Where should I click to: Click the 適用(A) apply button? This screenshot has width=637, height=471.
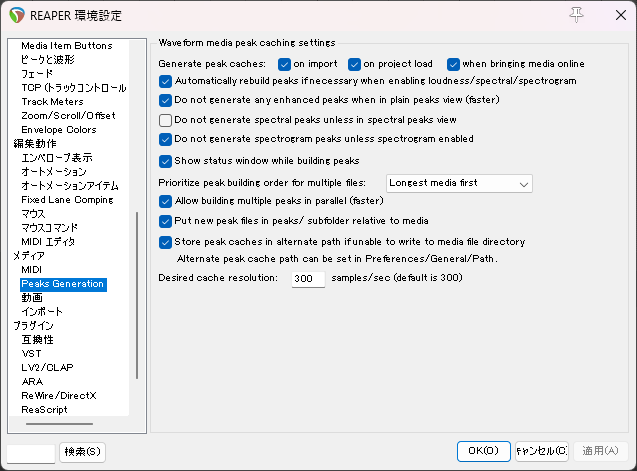(x=600, y=451)
